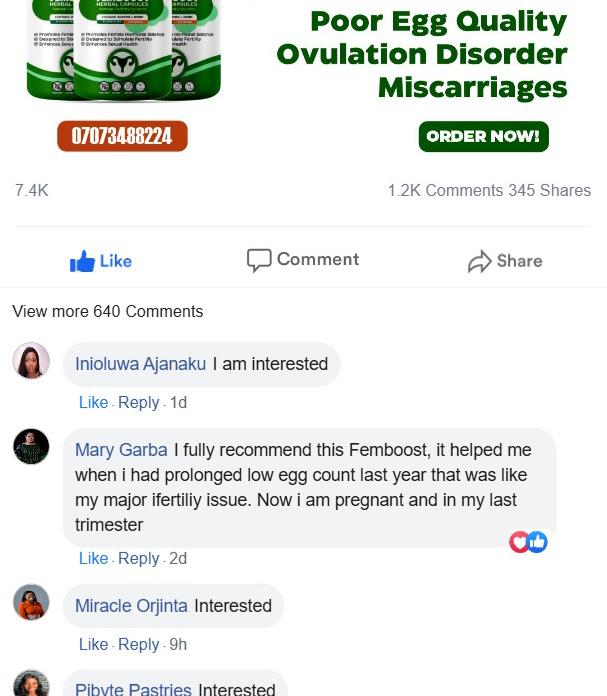This screenshot has width=607, height=696.
Task: Like Miracle Orjinta's comment
Action: [x=93, y=644]
